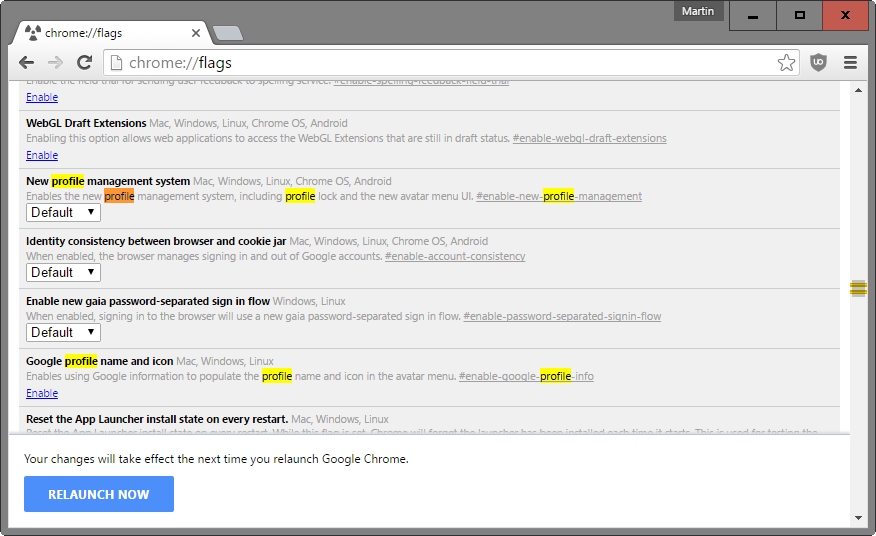Click the orange highlighted profile search match
This screenshot has width=876, height=536.
point(119,196)
